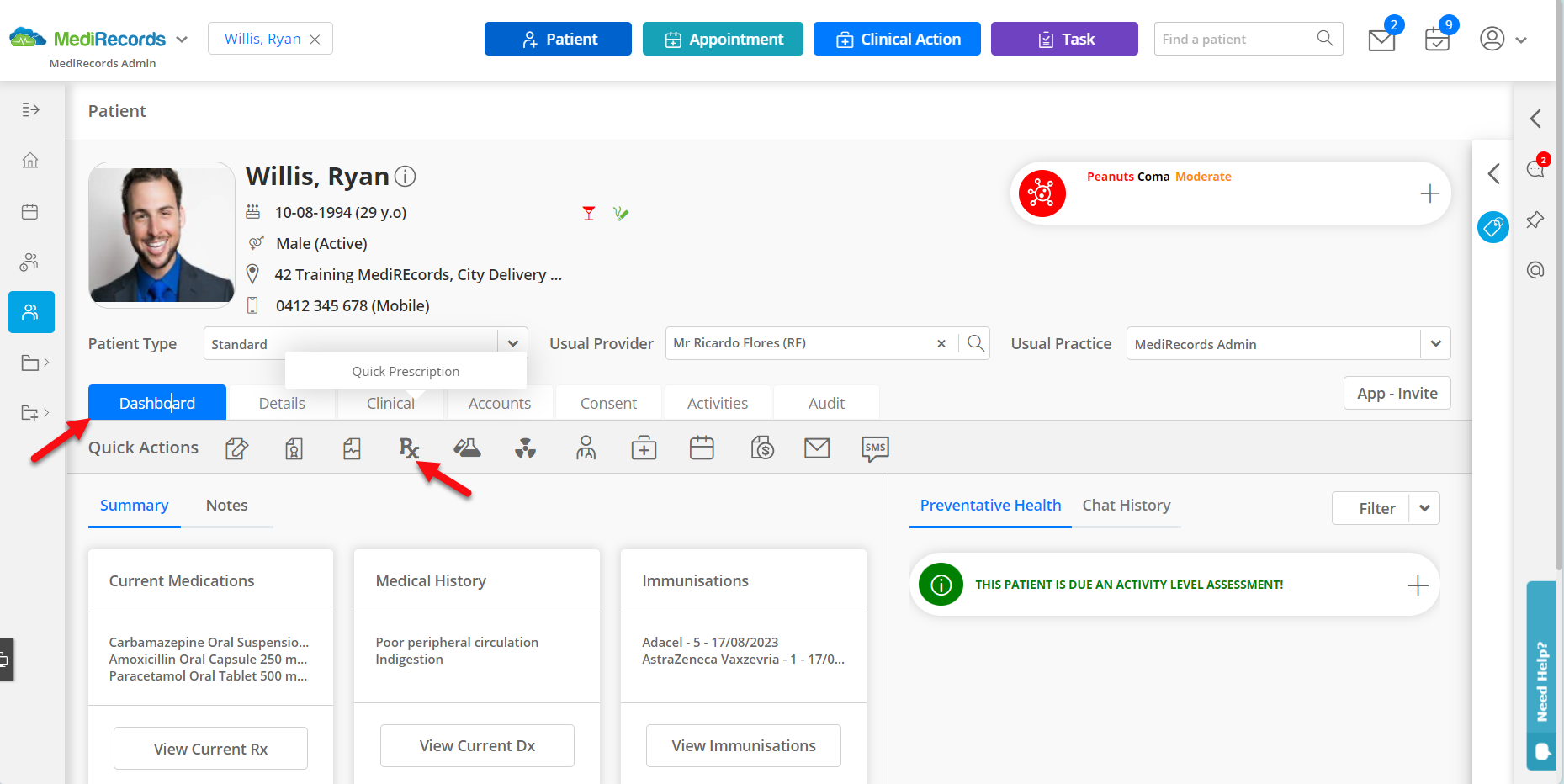1564x784 pixels.
Task: Open the Filter dropdown arrow
Action: click(x=1424, y=508)
